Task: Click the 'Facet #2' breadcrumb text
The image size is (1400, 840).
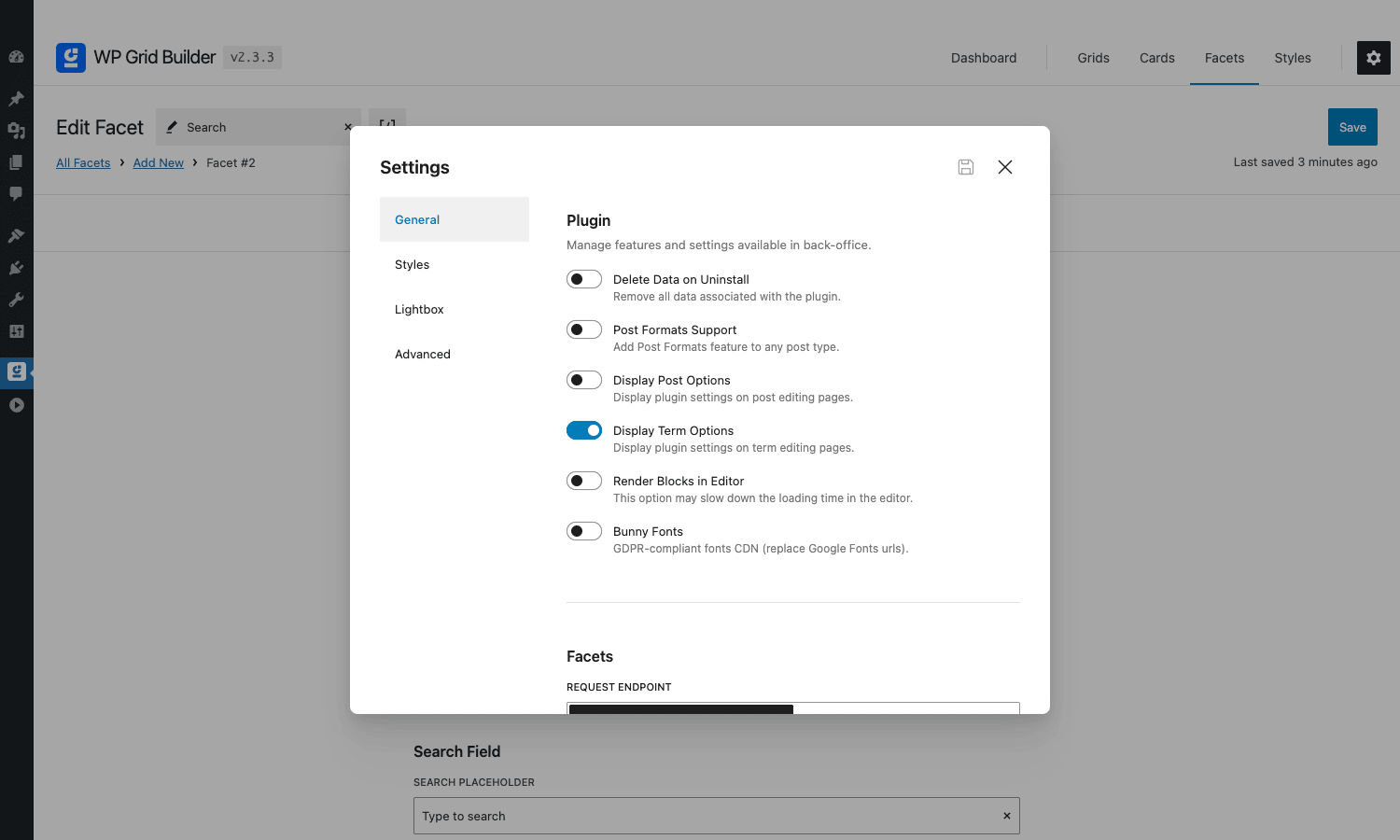Action: 231,162
